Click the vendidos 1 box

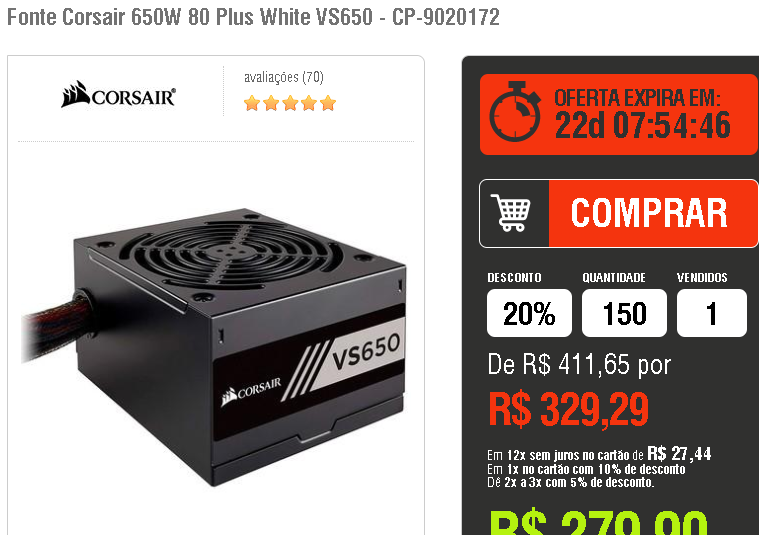[712, 313]
